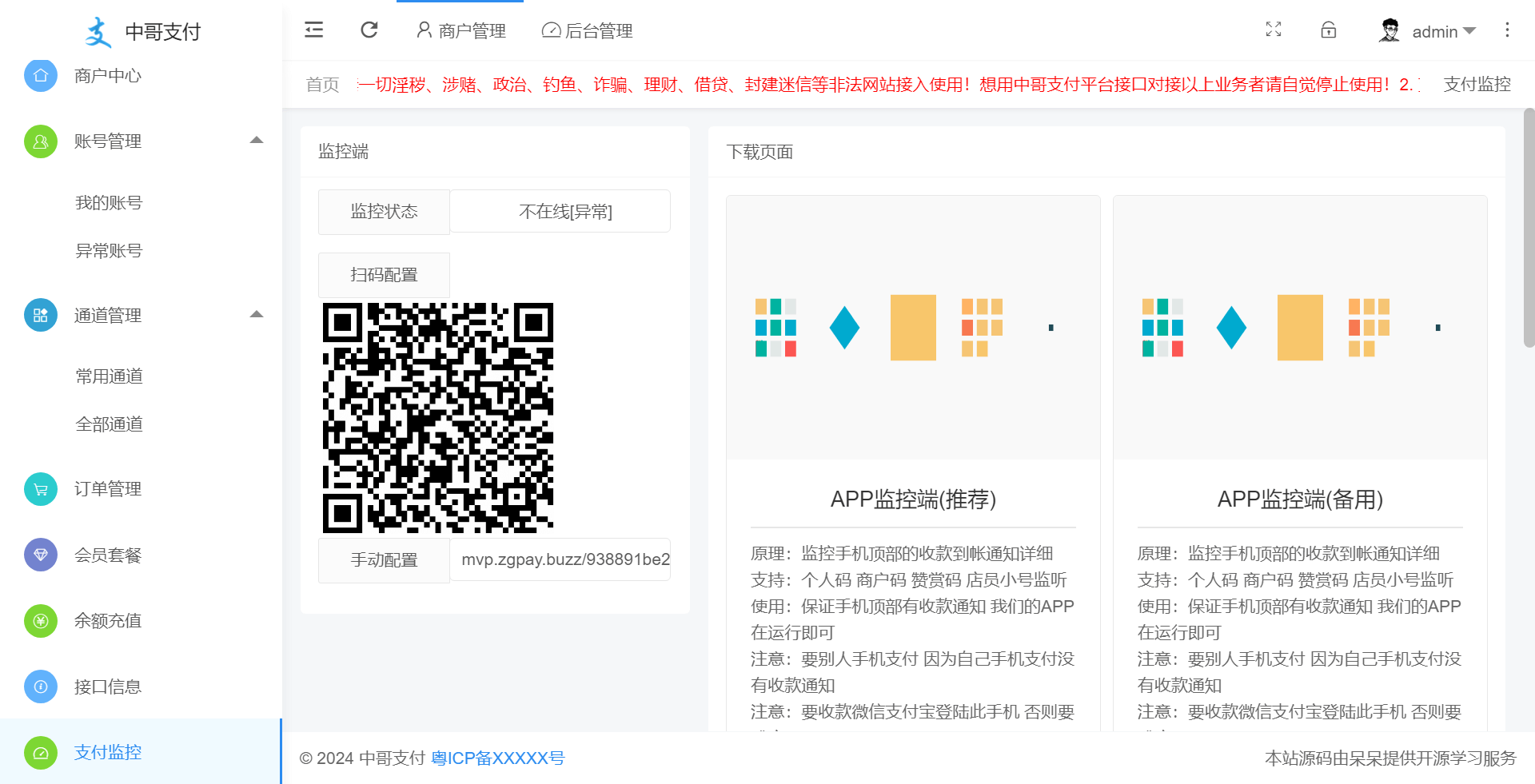
Task: Click the 订单管理 cart icon
Action: click(41, 489)
